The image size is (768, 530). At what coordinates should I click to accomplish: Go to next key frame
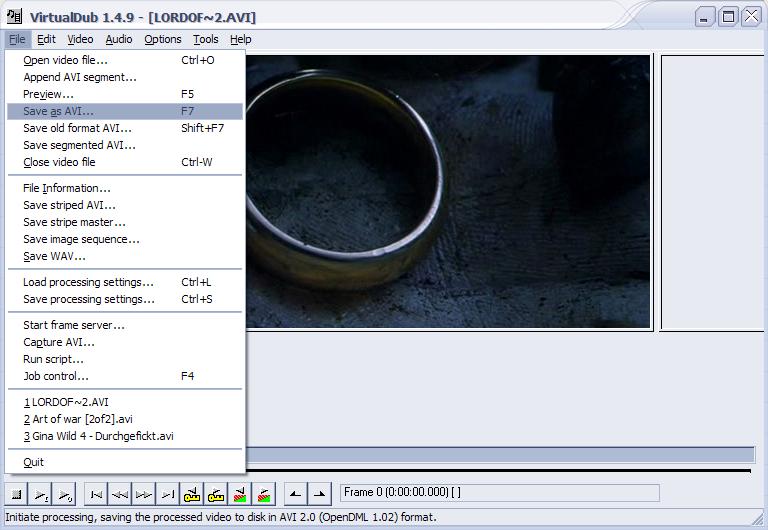(x=216, y=495)
